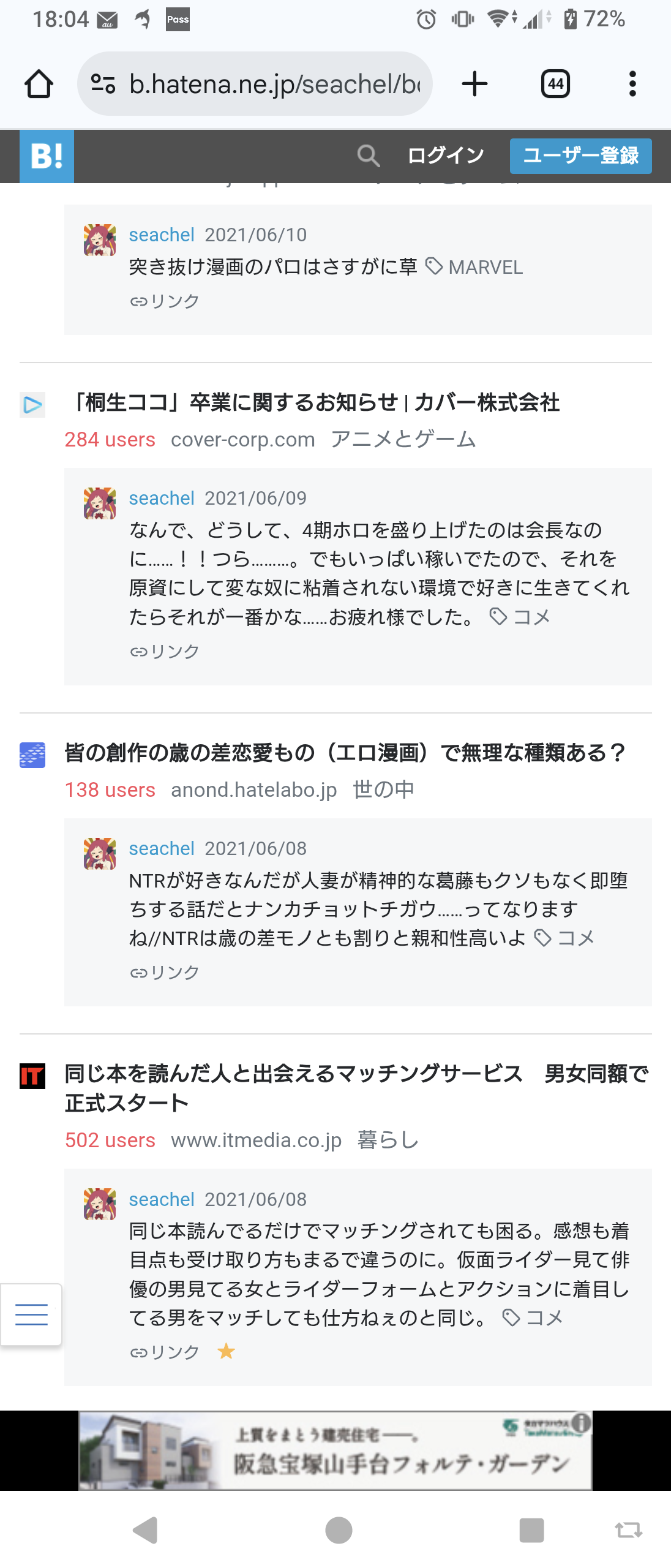Screen dimensions: 671x1568
Task: Select the MARVEL tag on the comment
Action: 485,268
